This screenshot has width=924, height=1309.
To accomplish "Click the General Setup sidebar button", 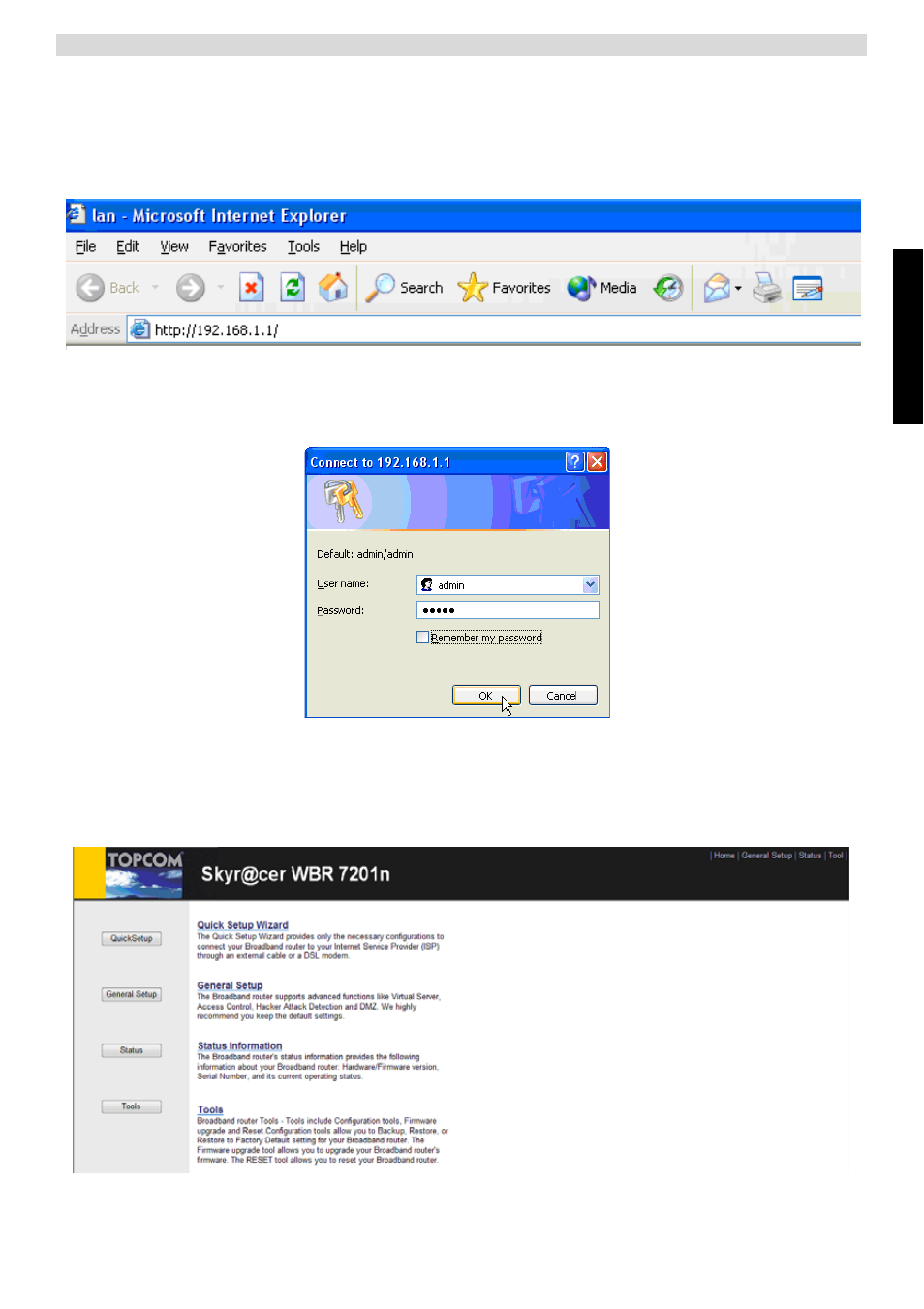I will tap(132, 994).
